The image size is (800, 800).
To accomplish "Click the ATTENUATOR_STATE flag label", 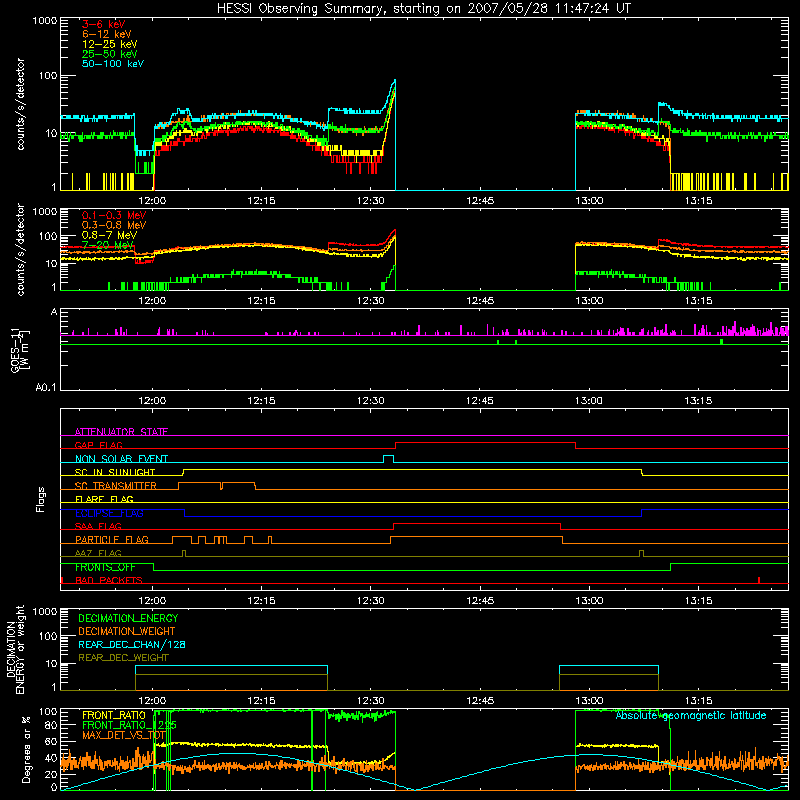I will pos(121,432).
